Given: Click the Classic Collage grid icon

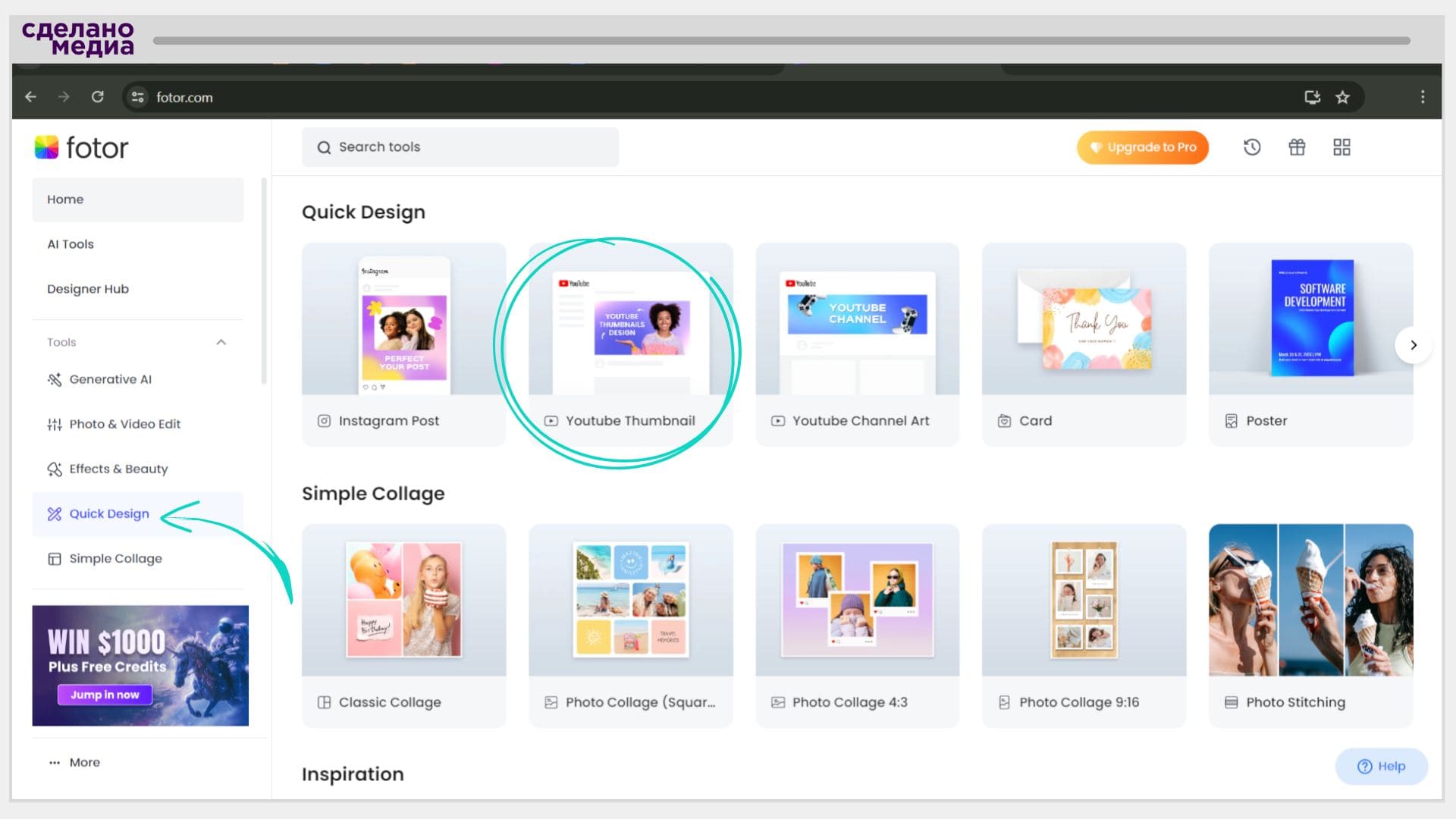Looking at the screenshot, I should point(324,702).
